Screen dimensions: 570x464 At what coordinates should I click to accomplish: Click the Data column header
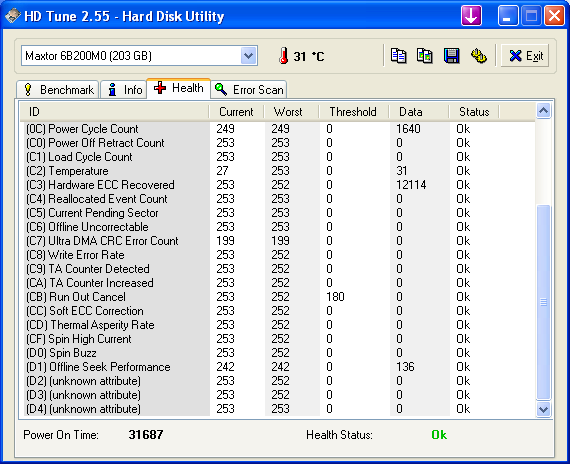pyautogui.click(x=419, y=112)
